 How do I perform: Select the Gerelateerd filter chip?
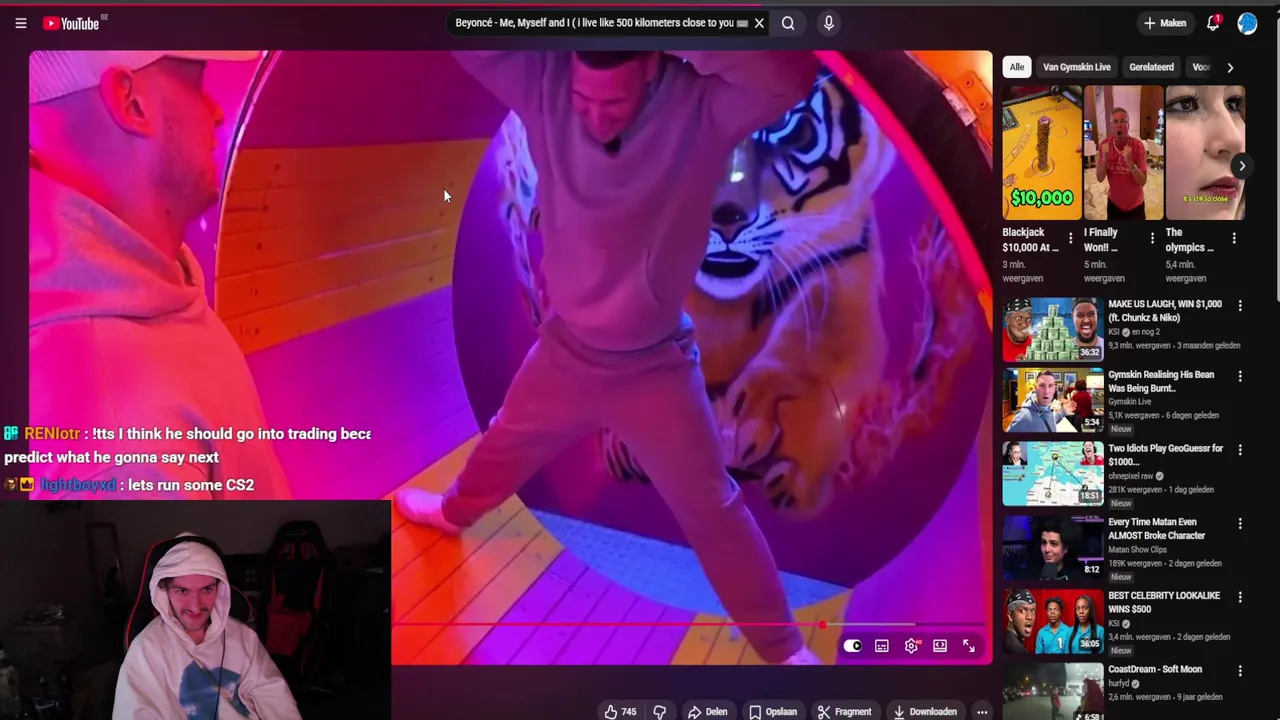(x=1151, y=67)
